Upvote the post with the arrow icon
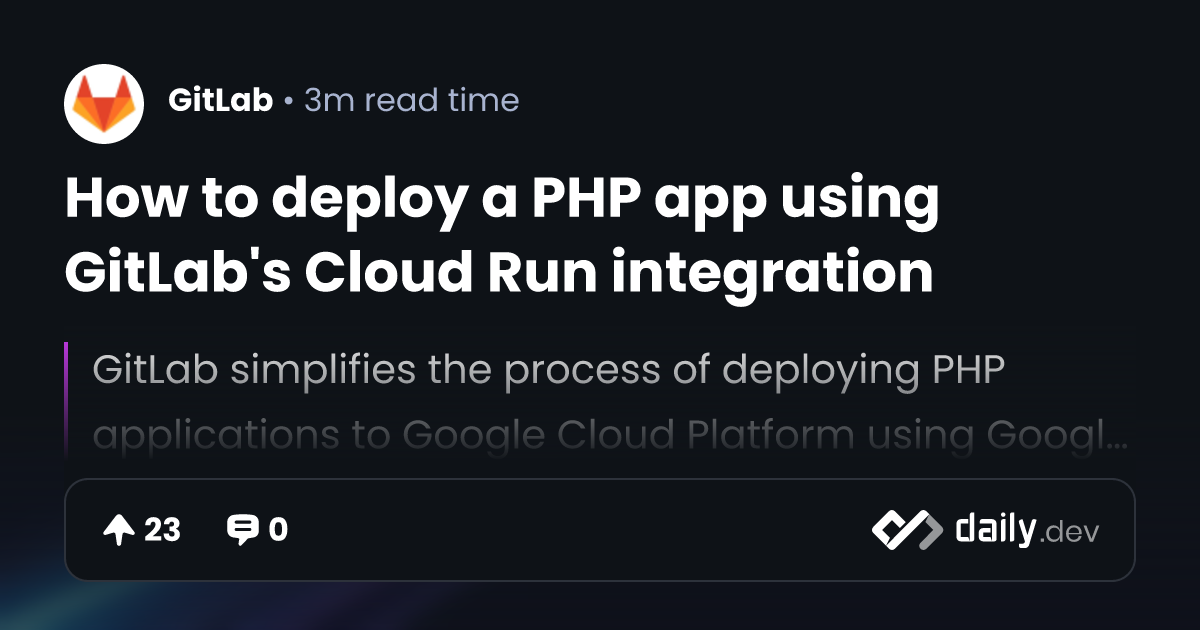 coord(119,530)
